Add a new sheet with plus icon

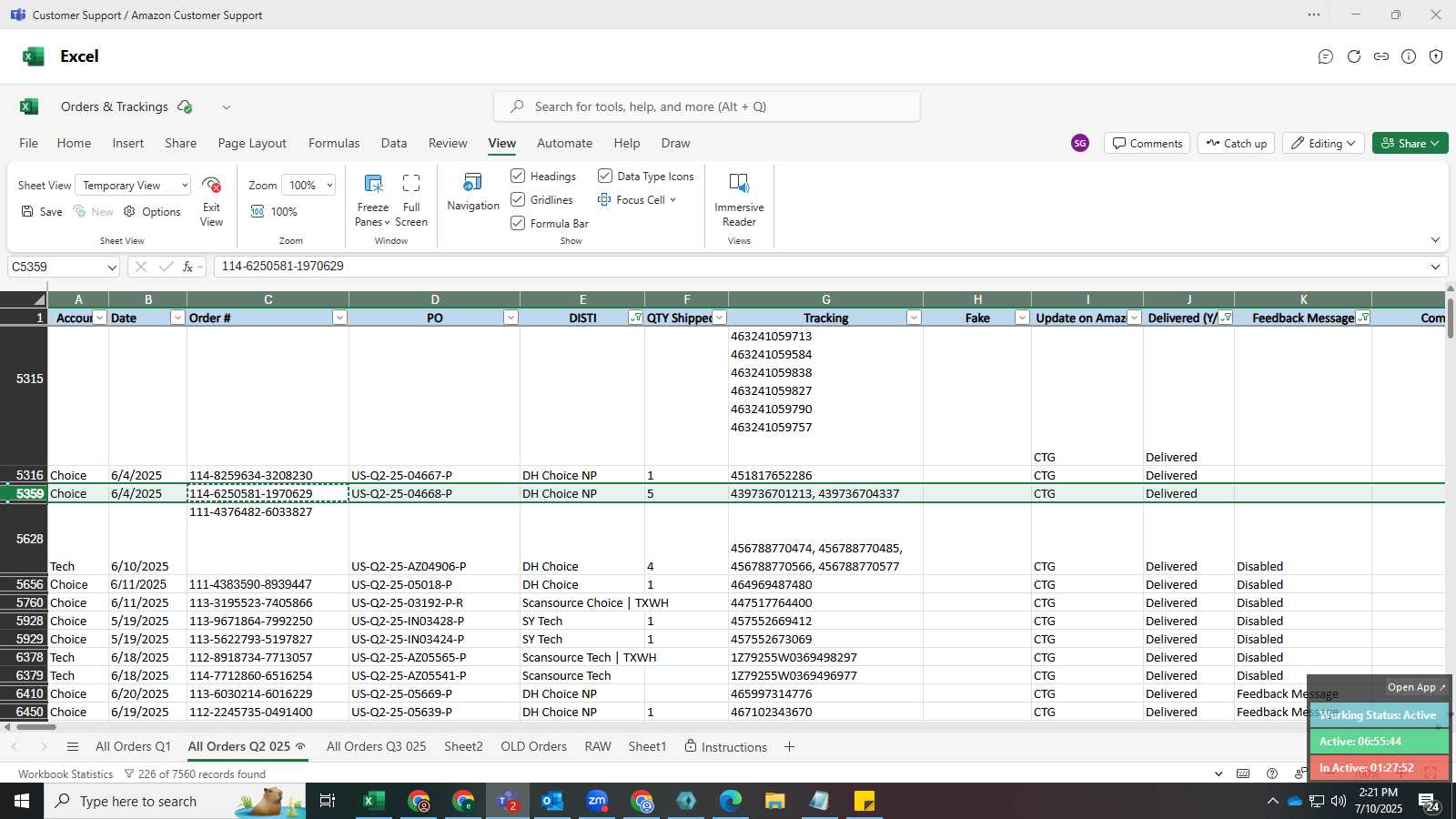pos(789,747)
